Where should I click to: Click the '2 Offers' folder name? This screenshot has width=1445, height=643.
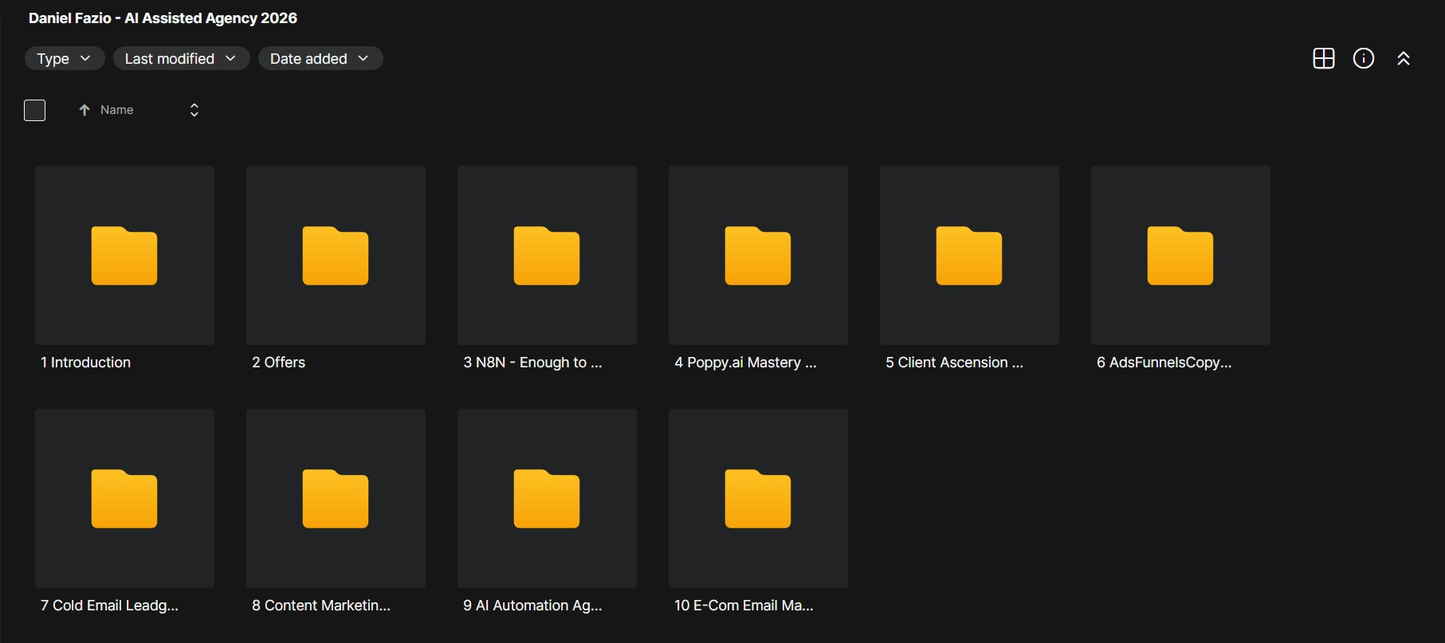pyautogui.click(x=278, y=363)
